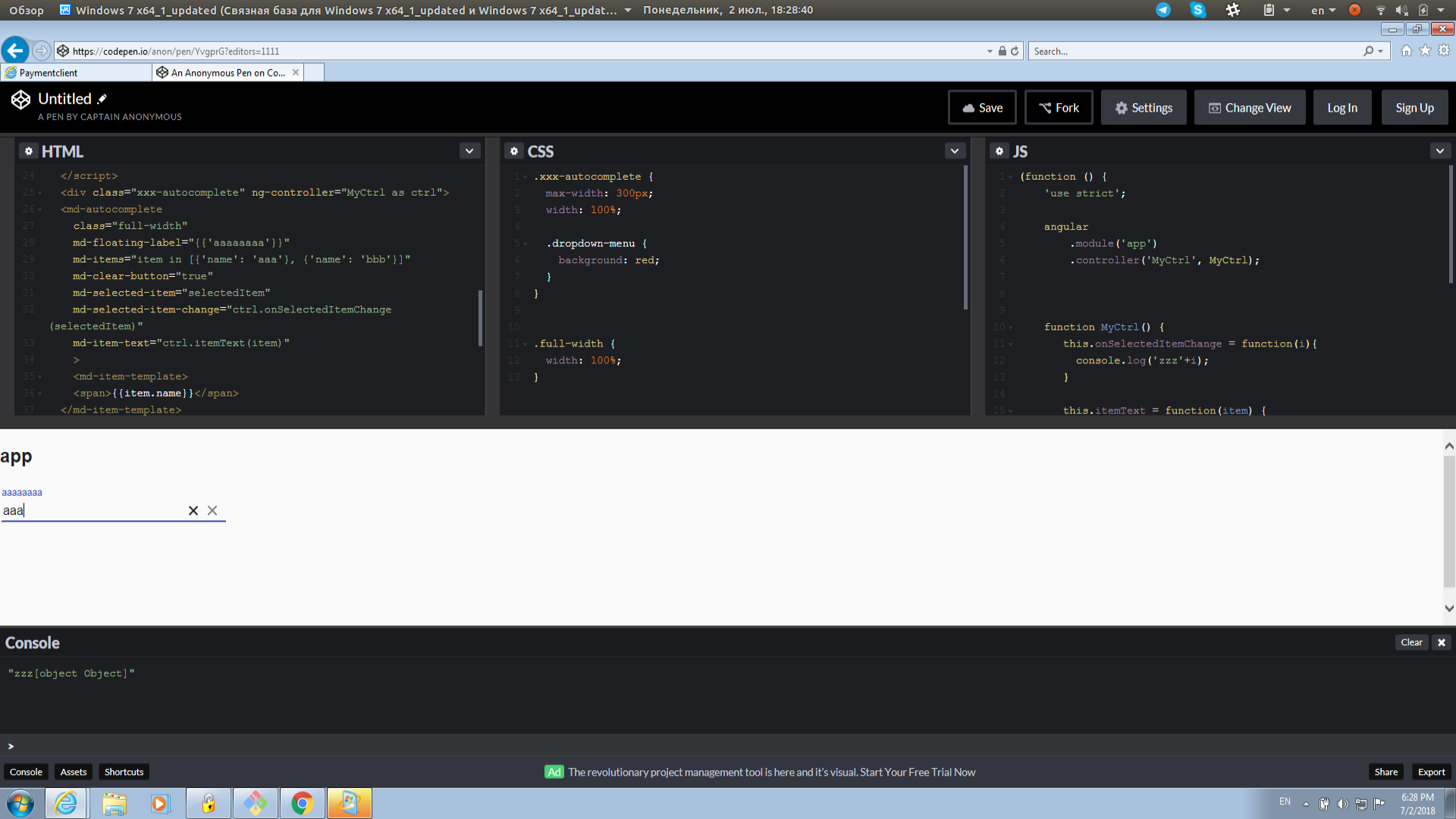Click the Clear console button
The height and width of the screenshot is (819, 1456).
tap(1411, 642)
